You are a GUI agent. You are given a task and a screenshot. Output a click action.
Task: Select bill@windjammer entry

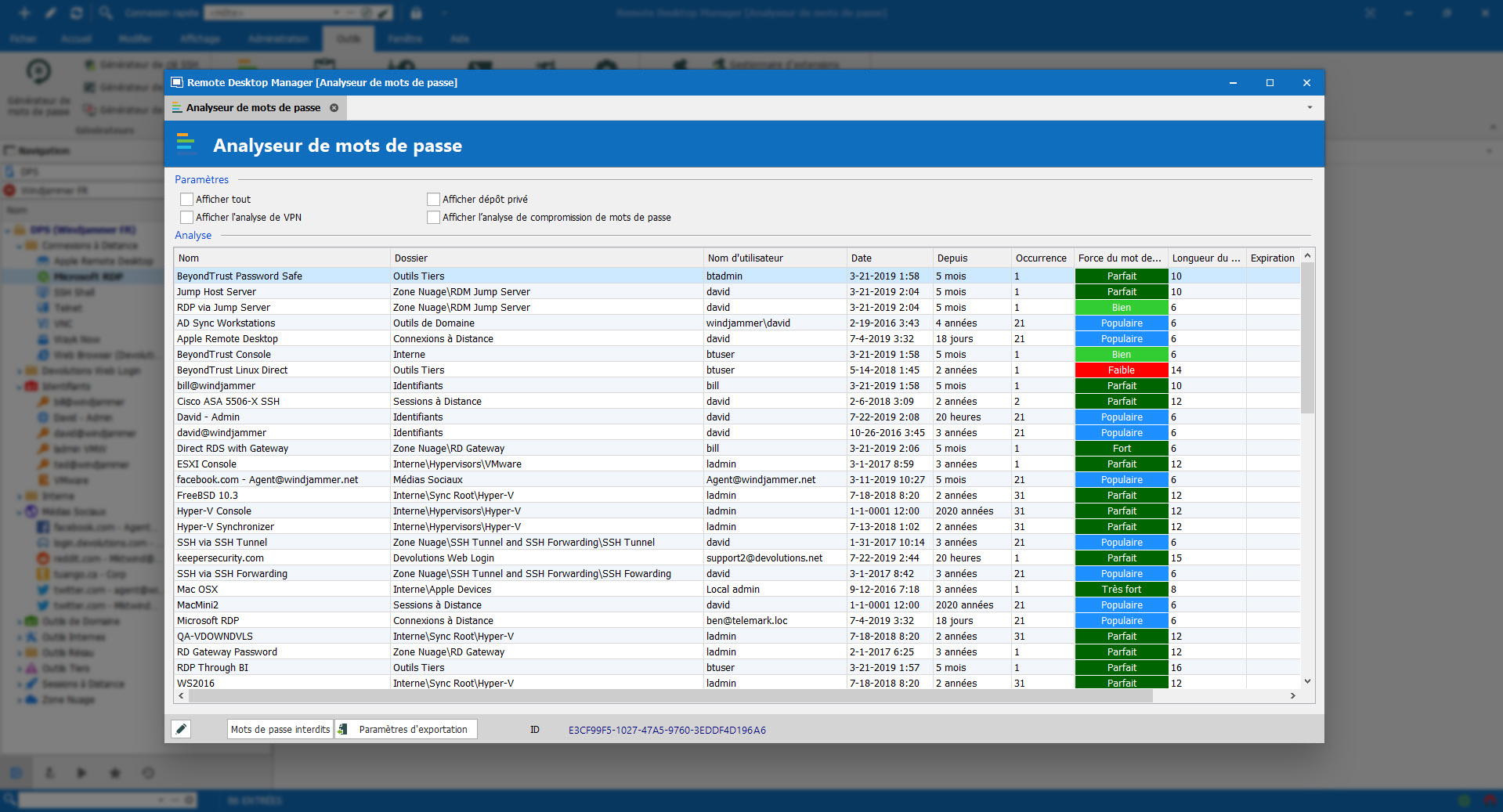click(x=737, y=385)
